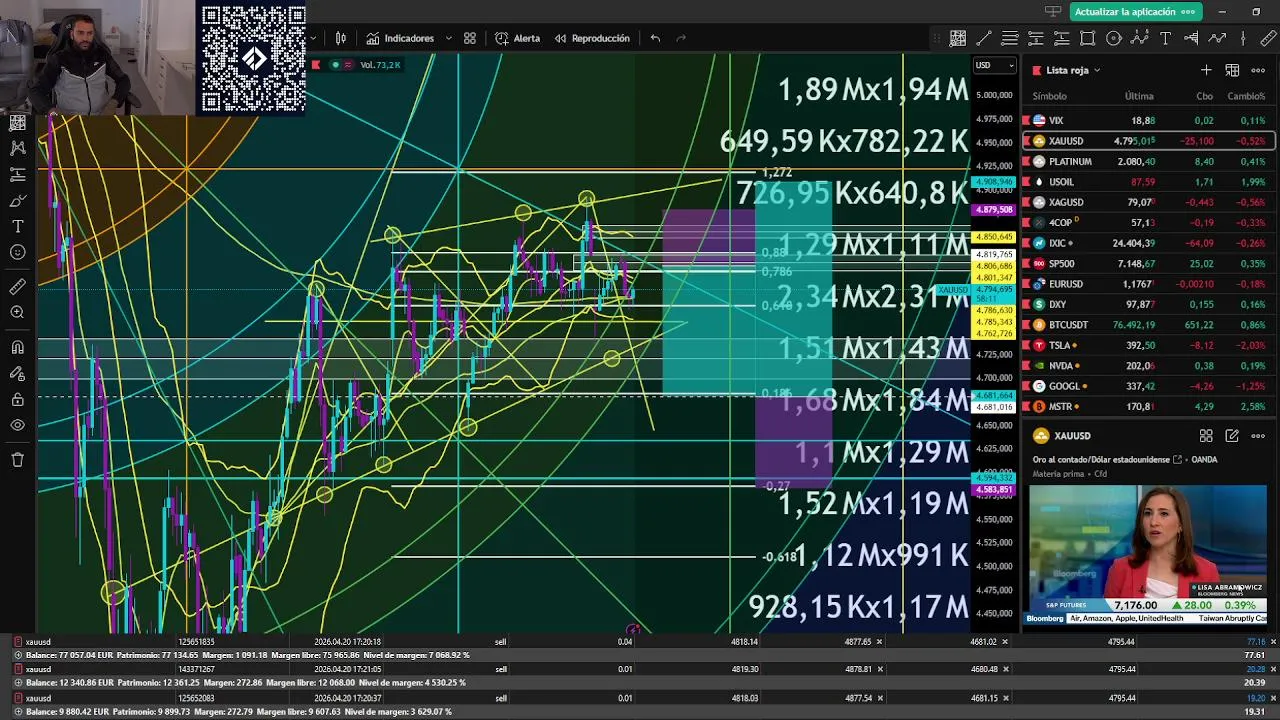Select Text tool in left sidebar
The height and width of the screenshot is (720, 1280).
[17, 226]
